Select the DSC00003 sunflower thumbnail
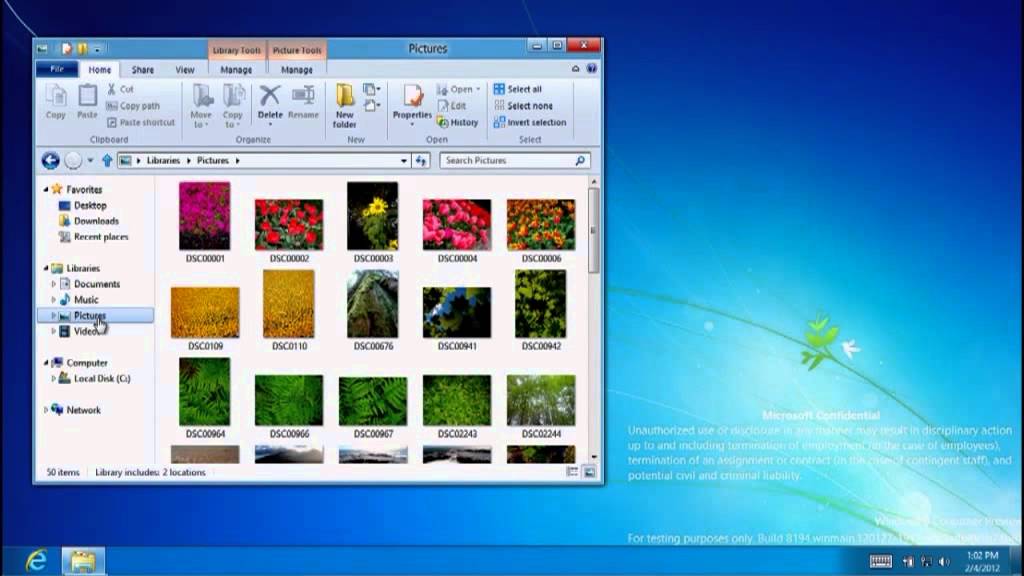Screen dimensions: 1024x576 click(x=372, y=216)
